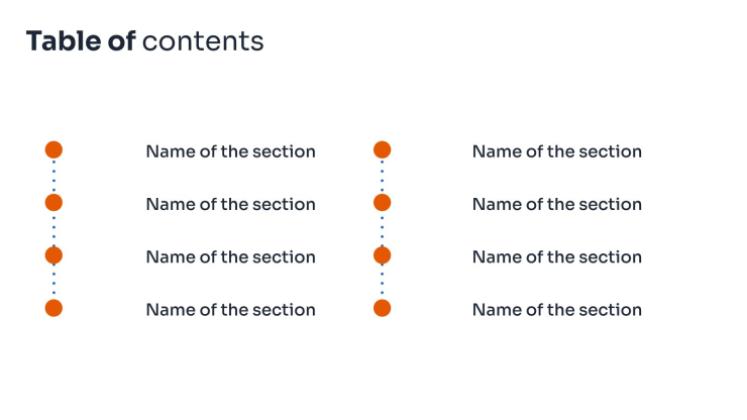Click the bottom orange dot in the left column
747x420 pixels.
[x=54, y=308]
